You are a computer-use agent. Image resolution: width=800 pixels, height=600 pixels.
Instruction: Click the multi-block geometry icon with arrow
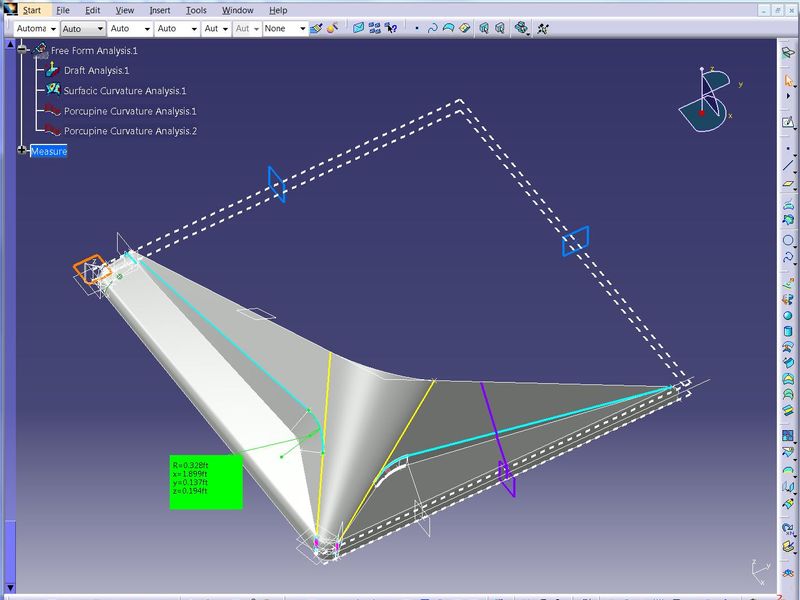tap(521, 28)
